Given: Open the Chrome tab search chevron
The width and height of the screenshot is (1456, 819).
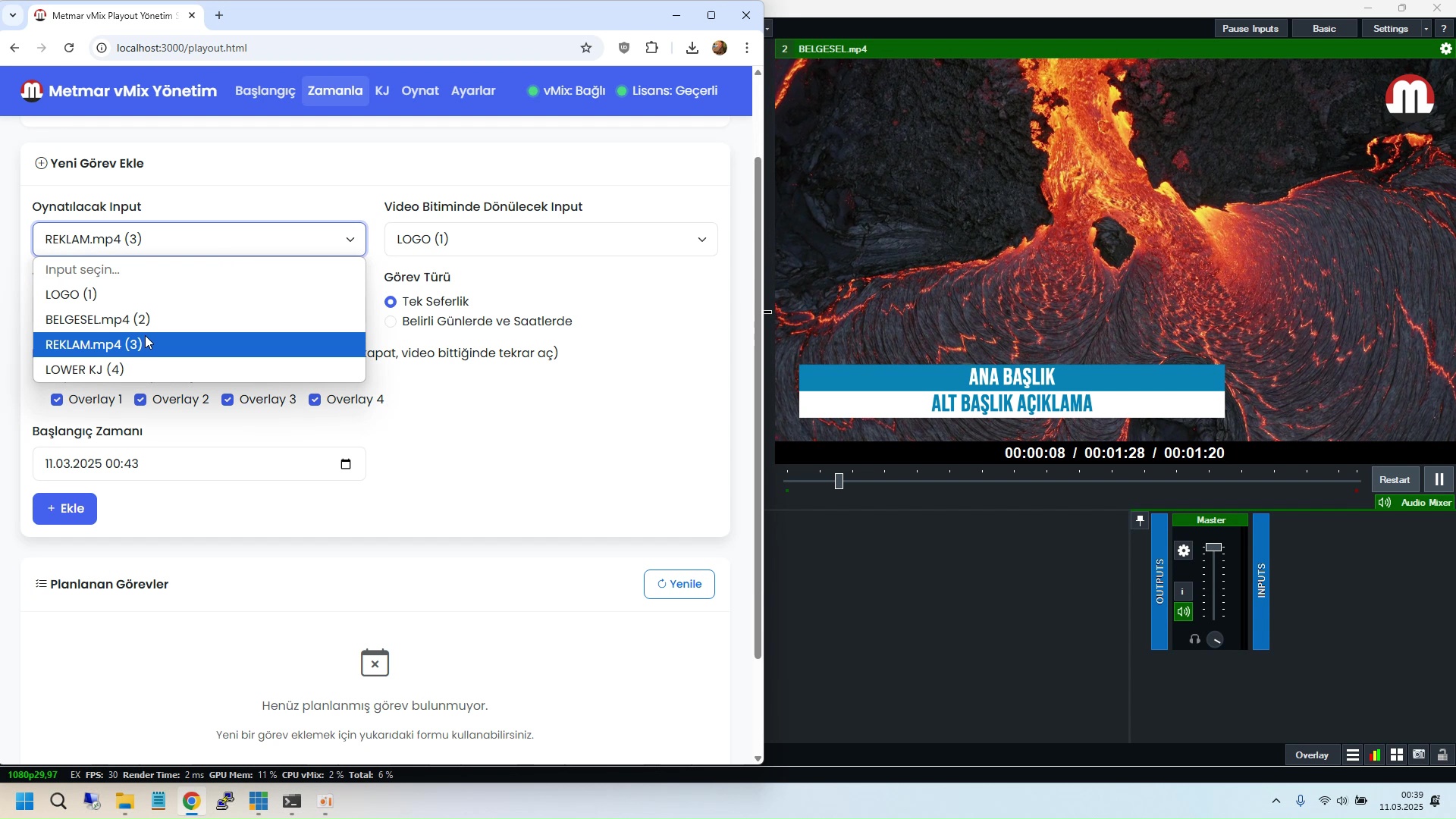Looking at the screenshot, I should click(x=13, y=15).
